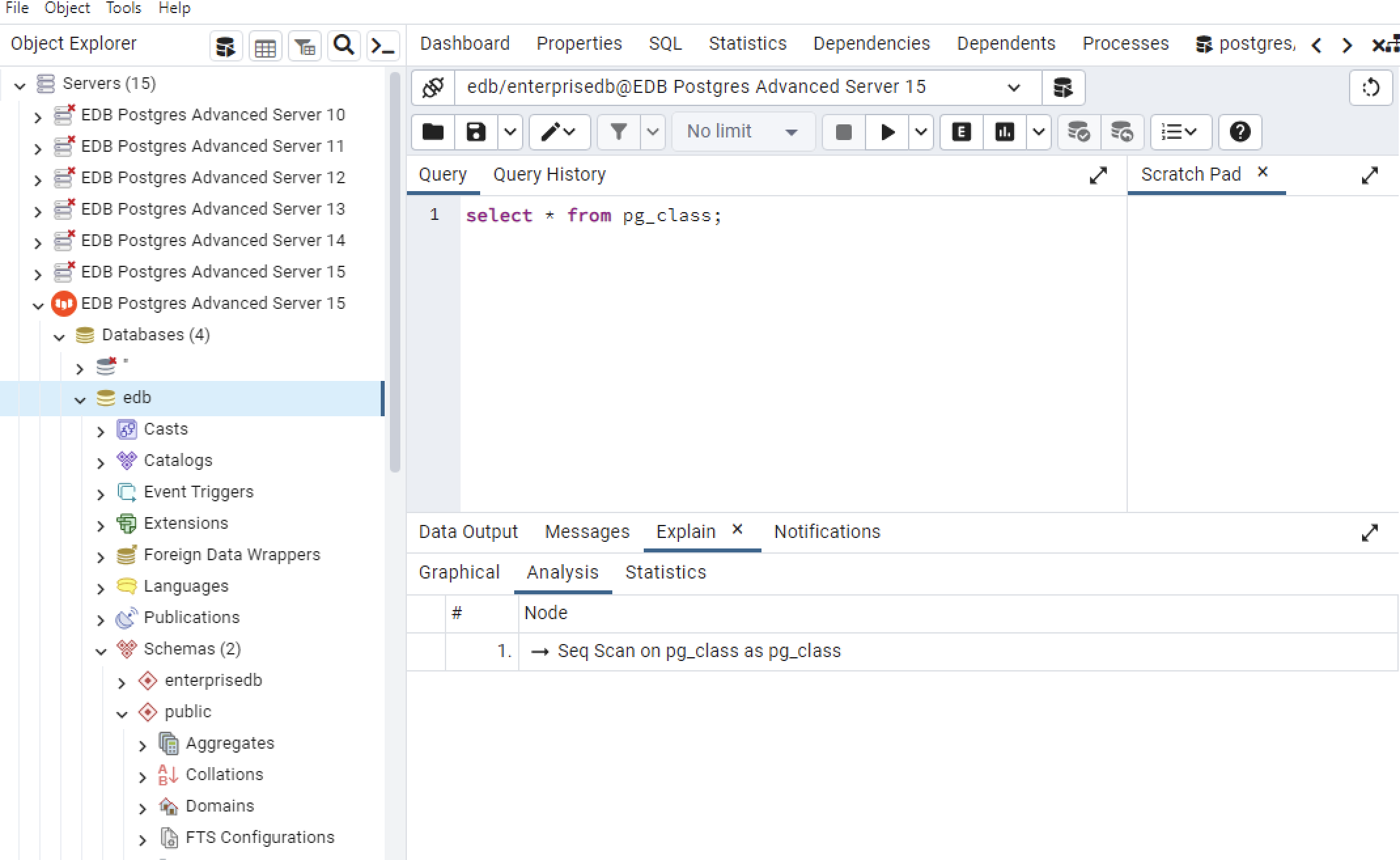Expand enterprisedb schema node
The height and width of the screenshot is (860, 1400).
click(x=122, y=683)
